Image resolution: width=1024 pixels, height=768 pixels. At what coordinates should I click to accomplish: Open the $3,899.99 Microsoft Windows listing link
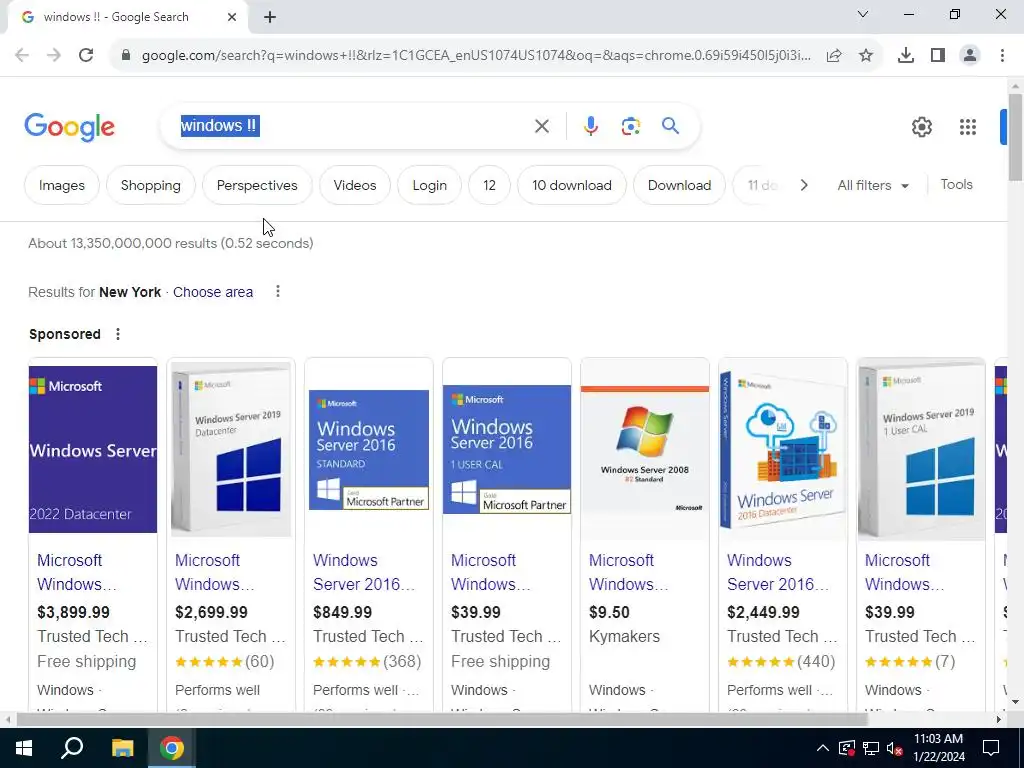[77, 572]
